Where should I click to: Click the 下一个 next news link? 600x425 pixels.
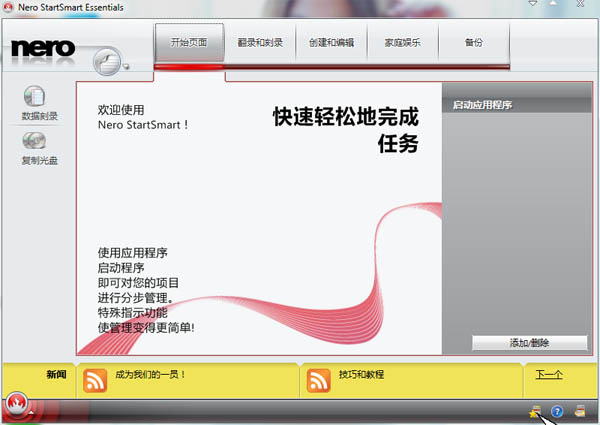coord(549,375)
